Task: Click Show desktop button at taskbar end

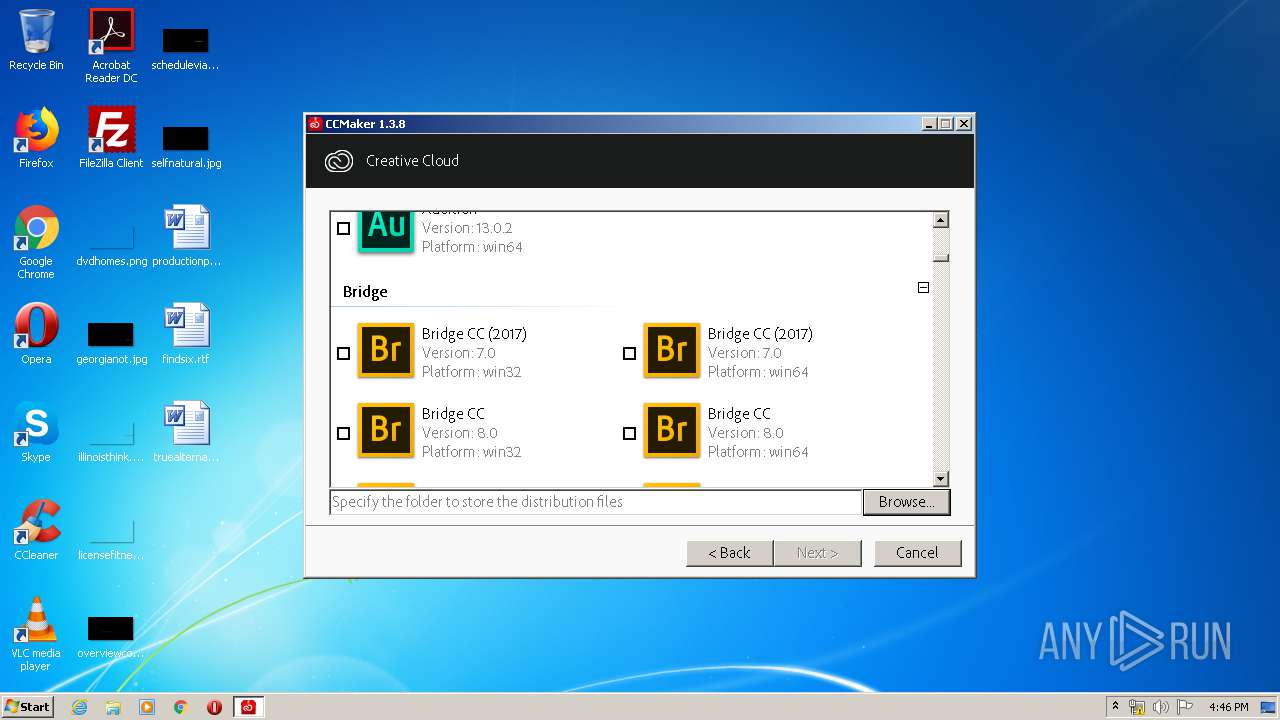Action: tap(1269, 707)
